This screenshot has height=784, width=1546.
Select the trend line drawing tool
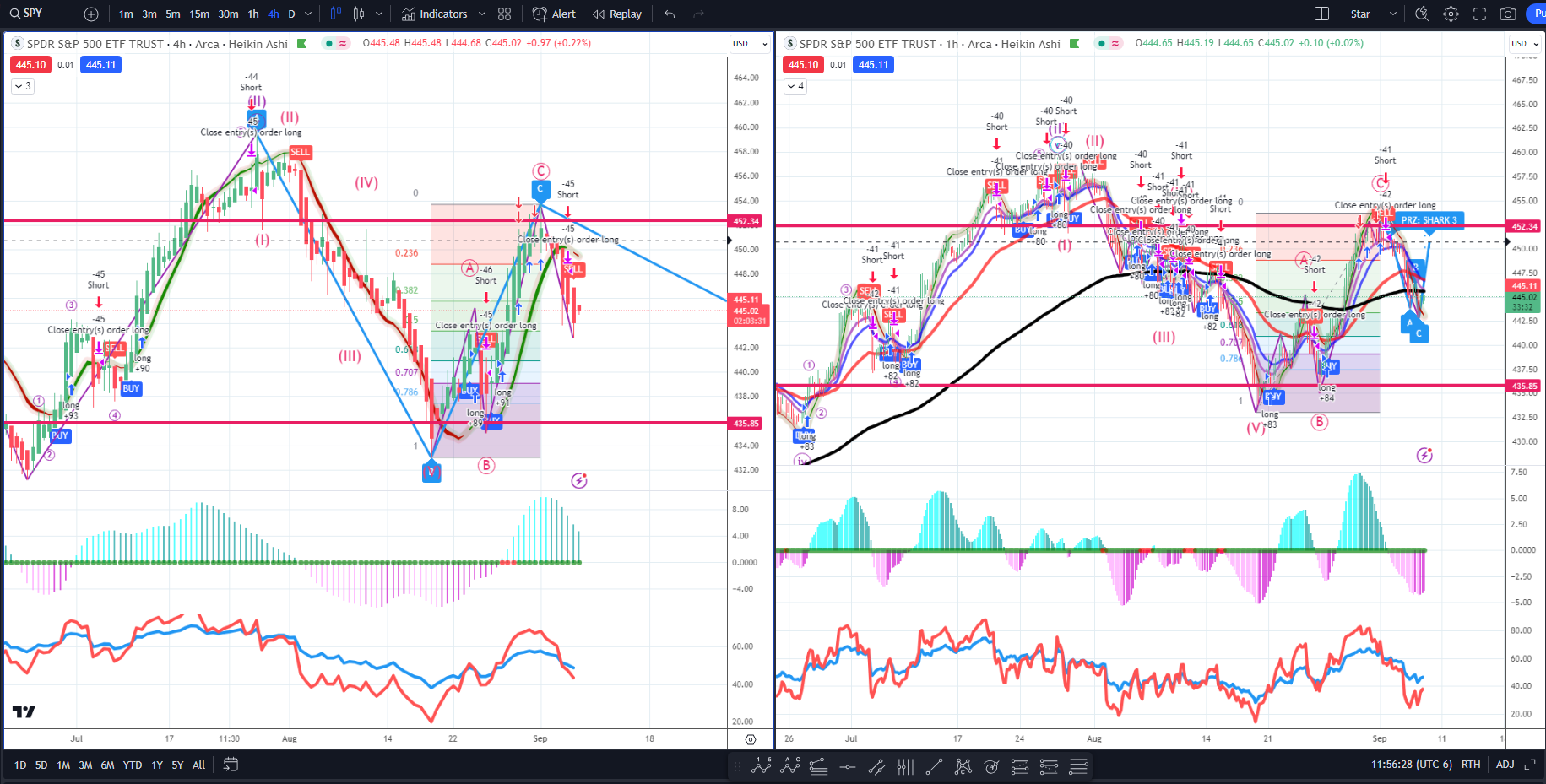pyautogui.click(x=934, y=766)
